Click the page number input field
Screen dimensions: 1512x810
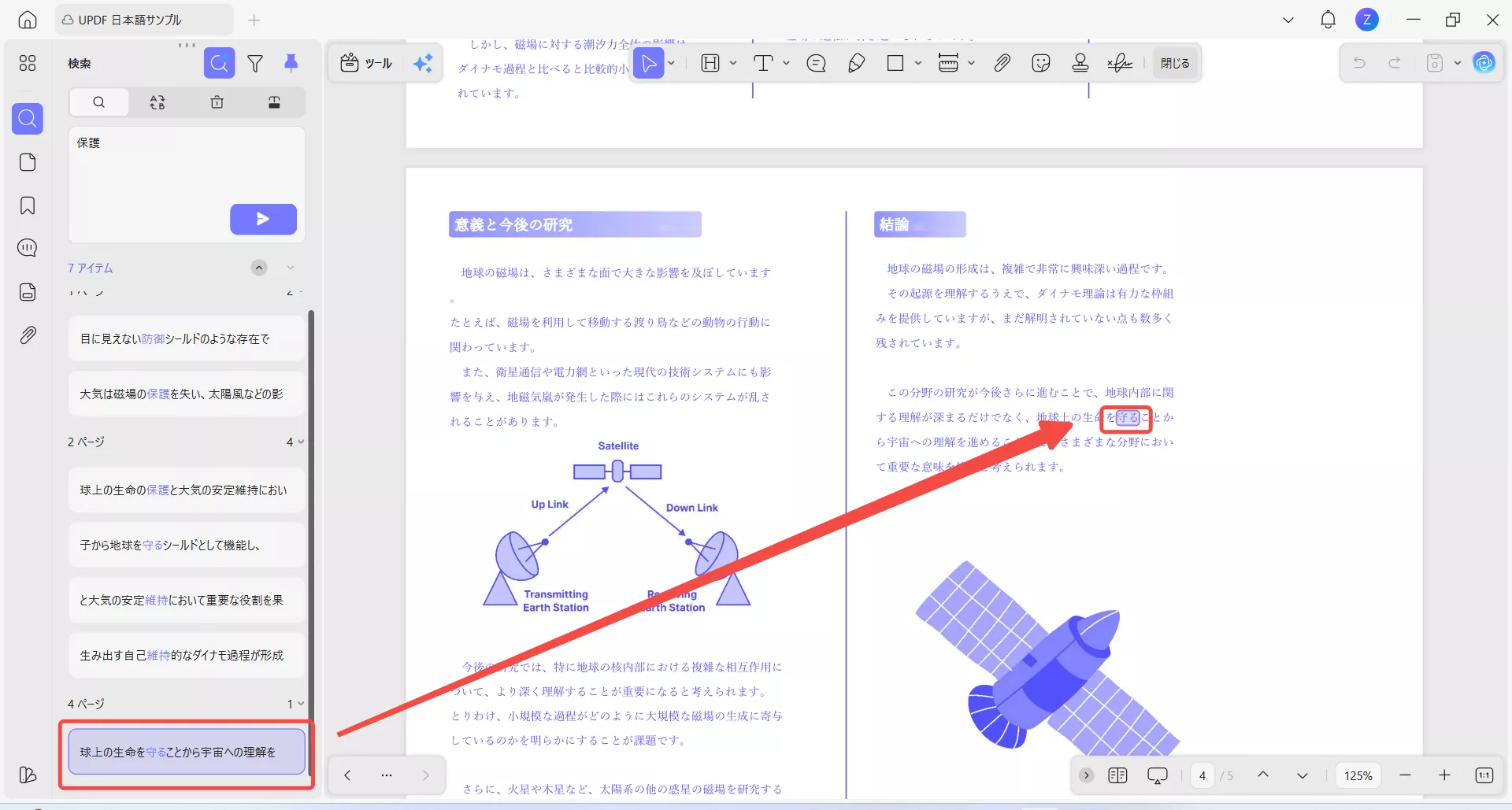pos(1203,775)
